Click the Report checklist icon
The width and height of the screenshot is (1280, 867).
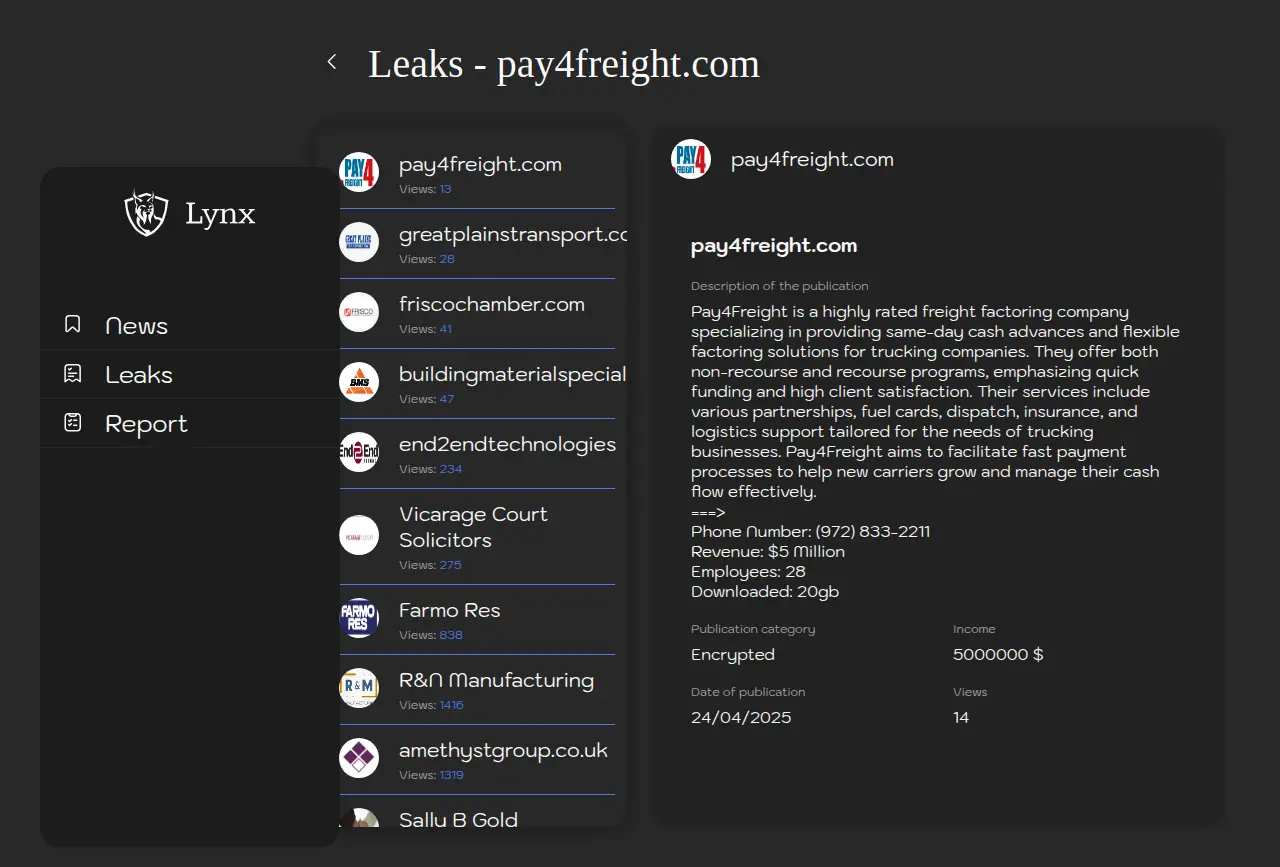73,423
